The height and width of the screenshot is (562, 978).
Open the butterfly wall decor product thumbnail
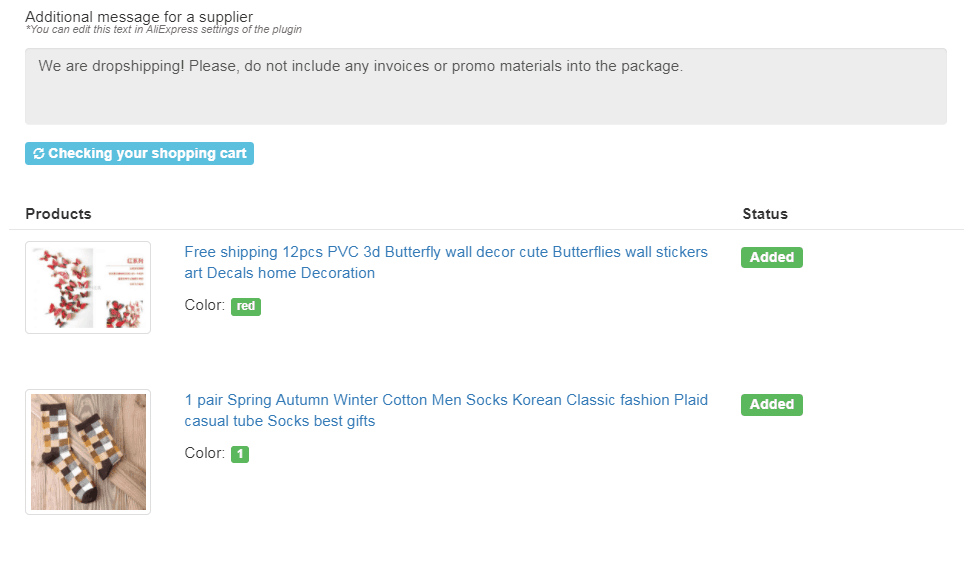pyautogui.click(x=88, y=288)
